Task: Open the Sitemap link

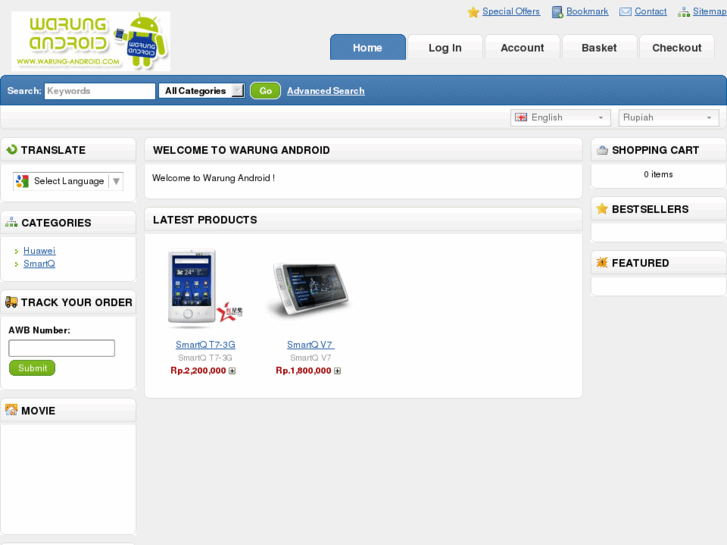Action: click(x=710, y=12)
